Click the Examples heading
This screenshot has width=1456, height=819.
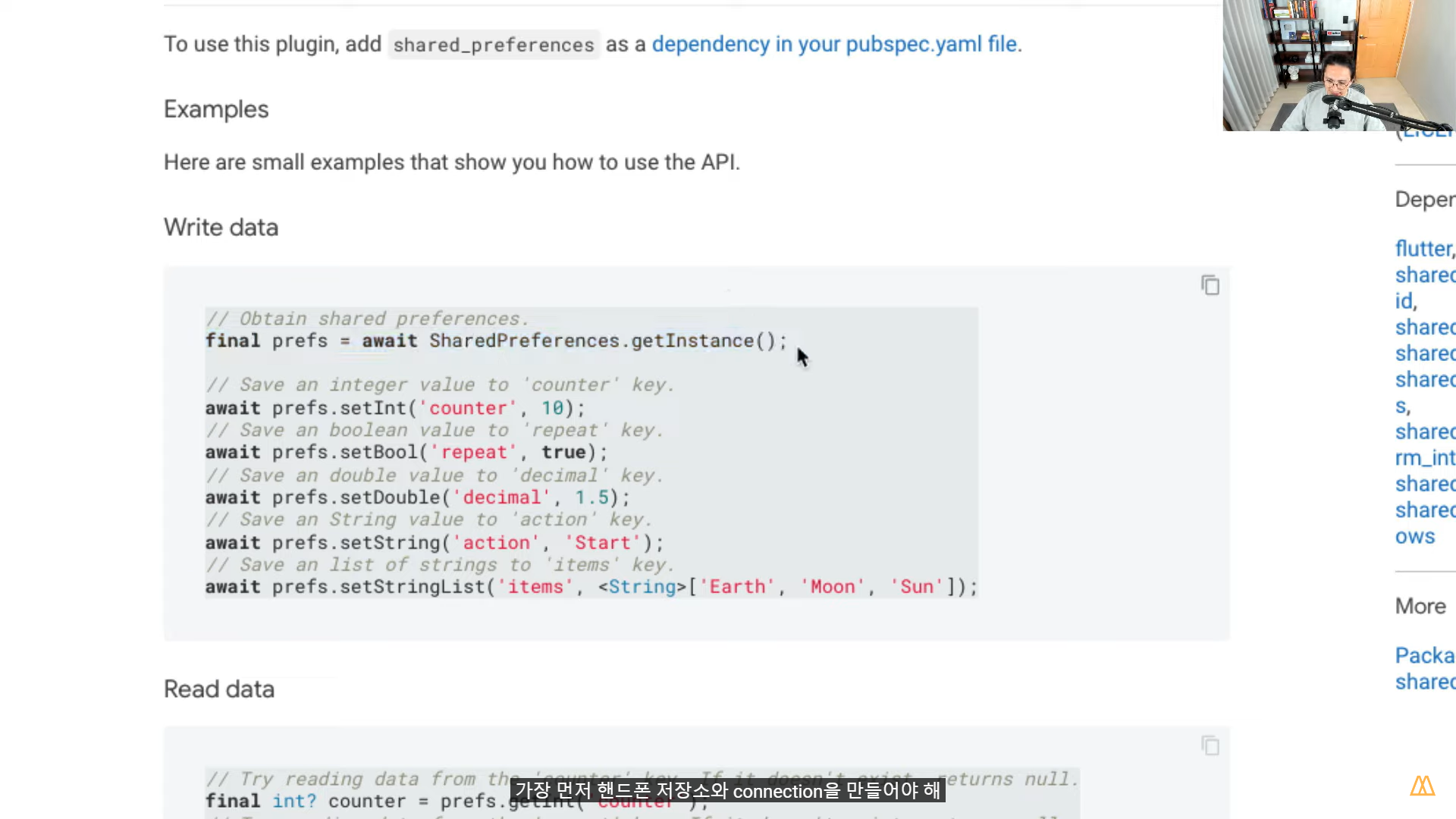coord(216,109)
